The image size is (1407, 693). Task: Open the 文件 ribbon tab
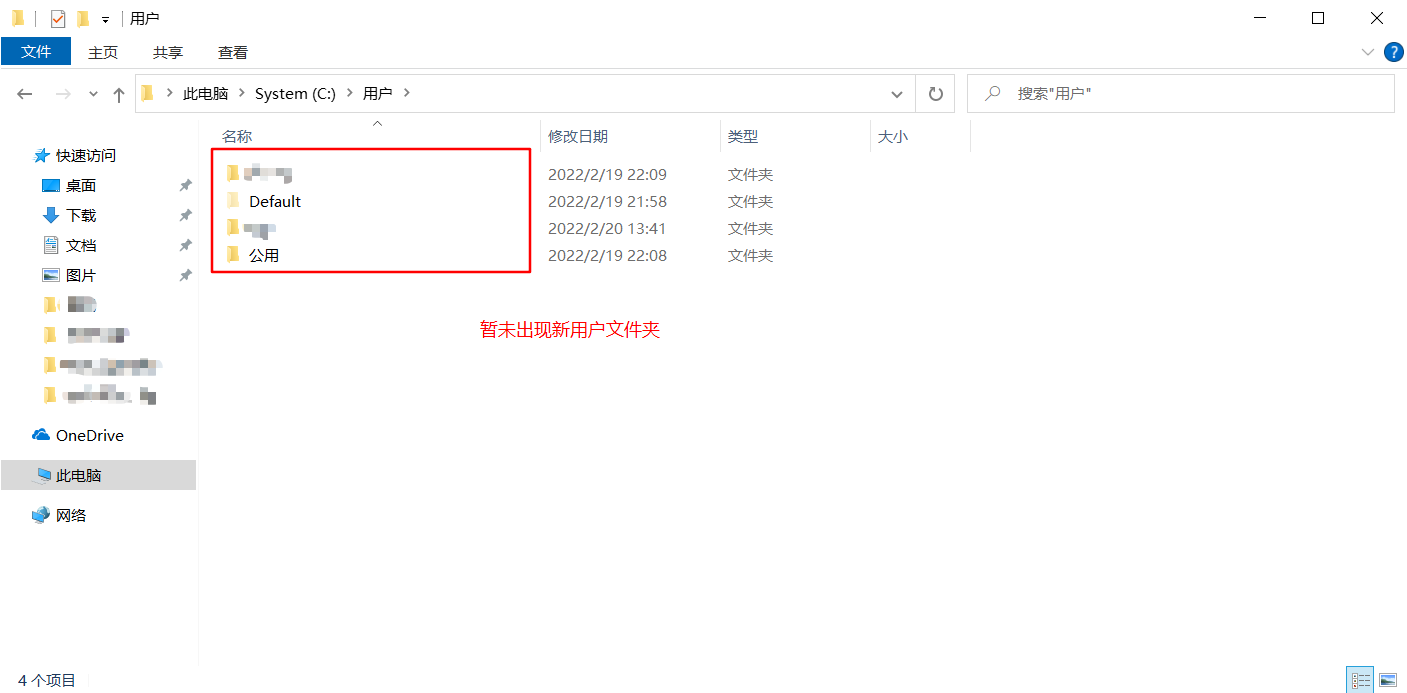[x=36, y=52]
